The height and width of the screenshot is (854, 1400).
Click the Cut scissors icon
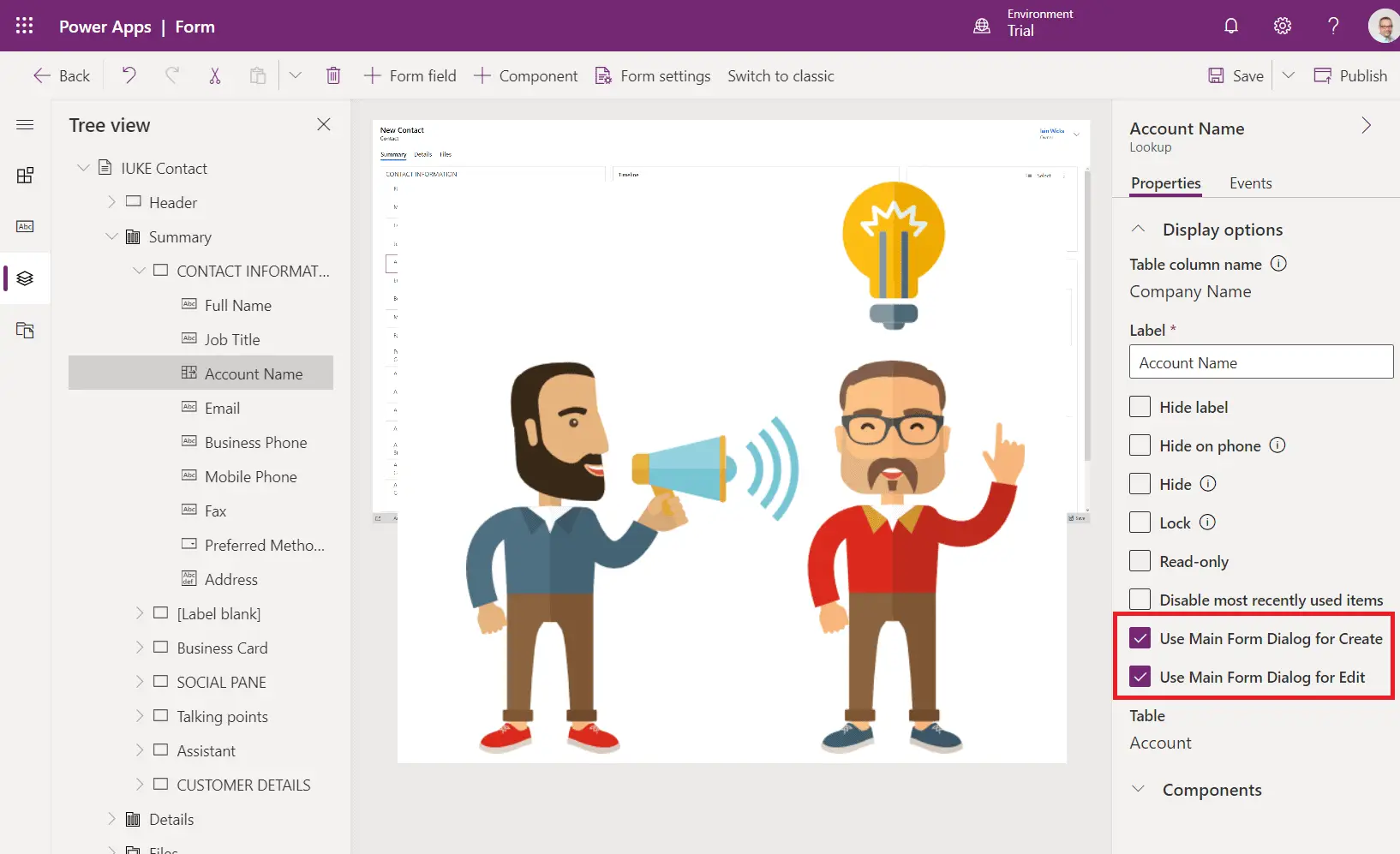[215, 75]
